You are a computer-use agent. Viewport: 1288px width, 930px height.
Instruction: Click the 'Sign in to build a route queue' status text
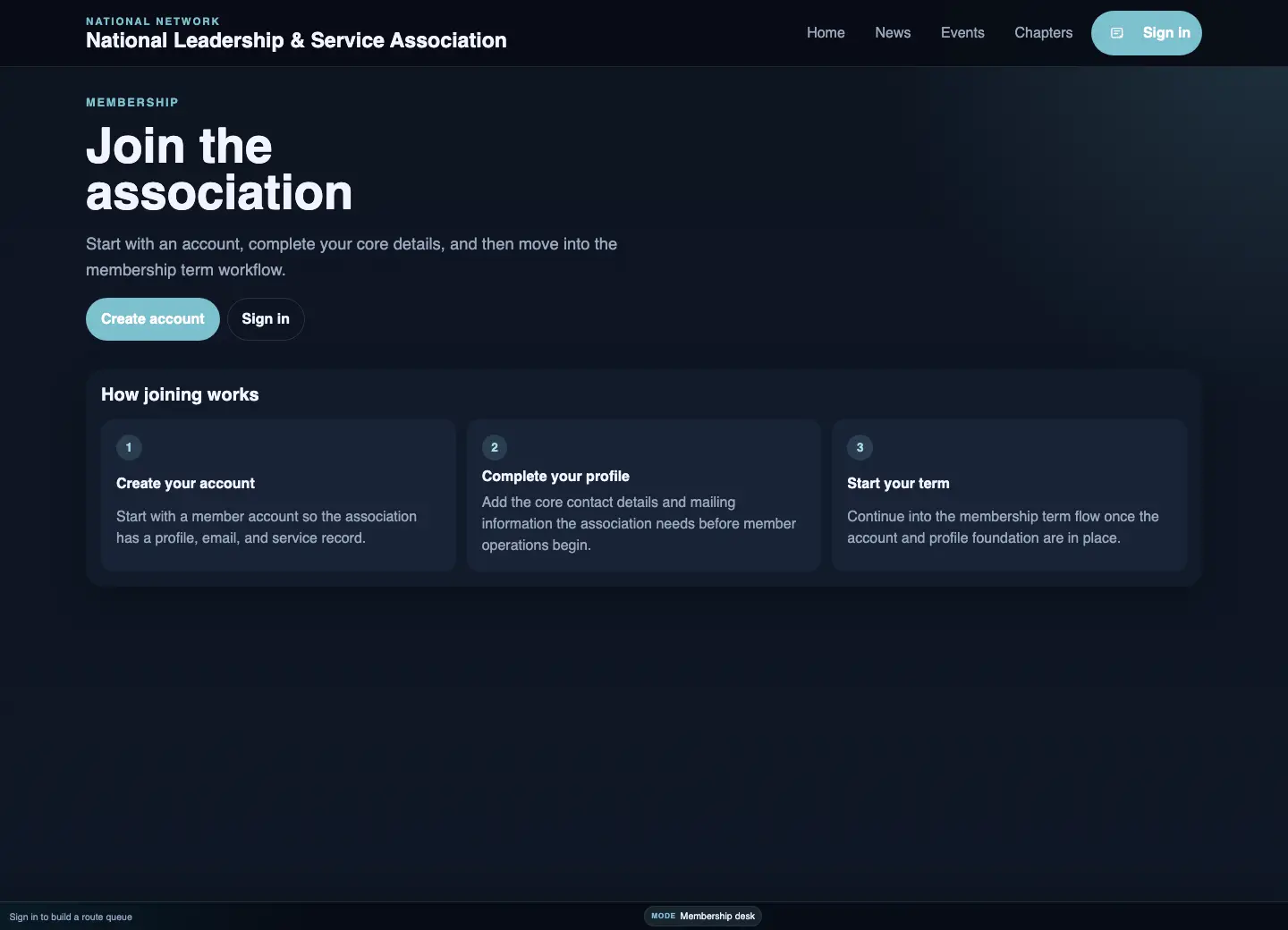71,917
